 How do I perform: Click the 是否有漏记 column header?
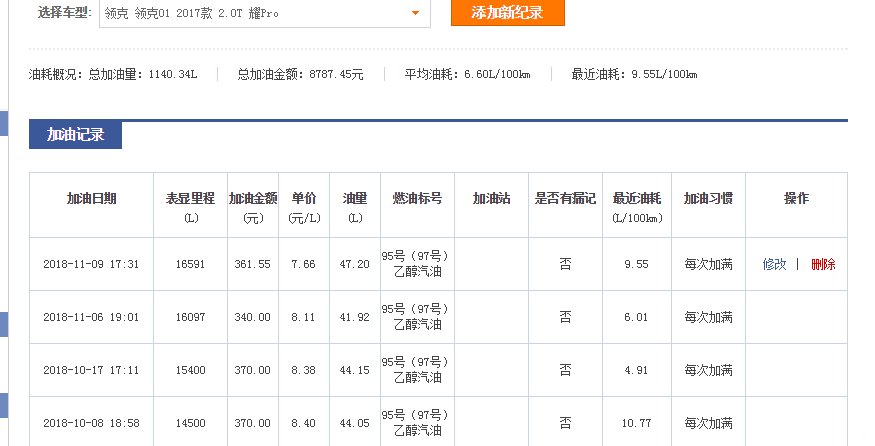(x=565, y=199)
